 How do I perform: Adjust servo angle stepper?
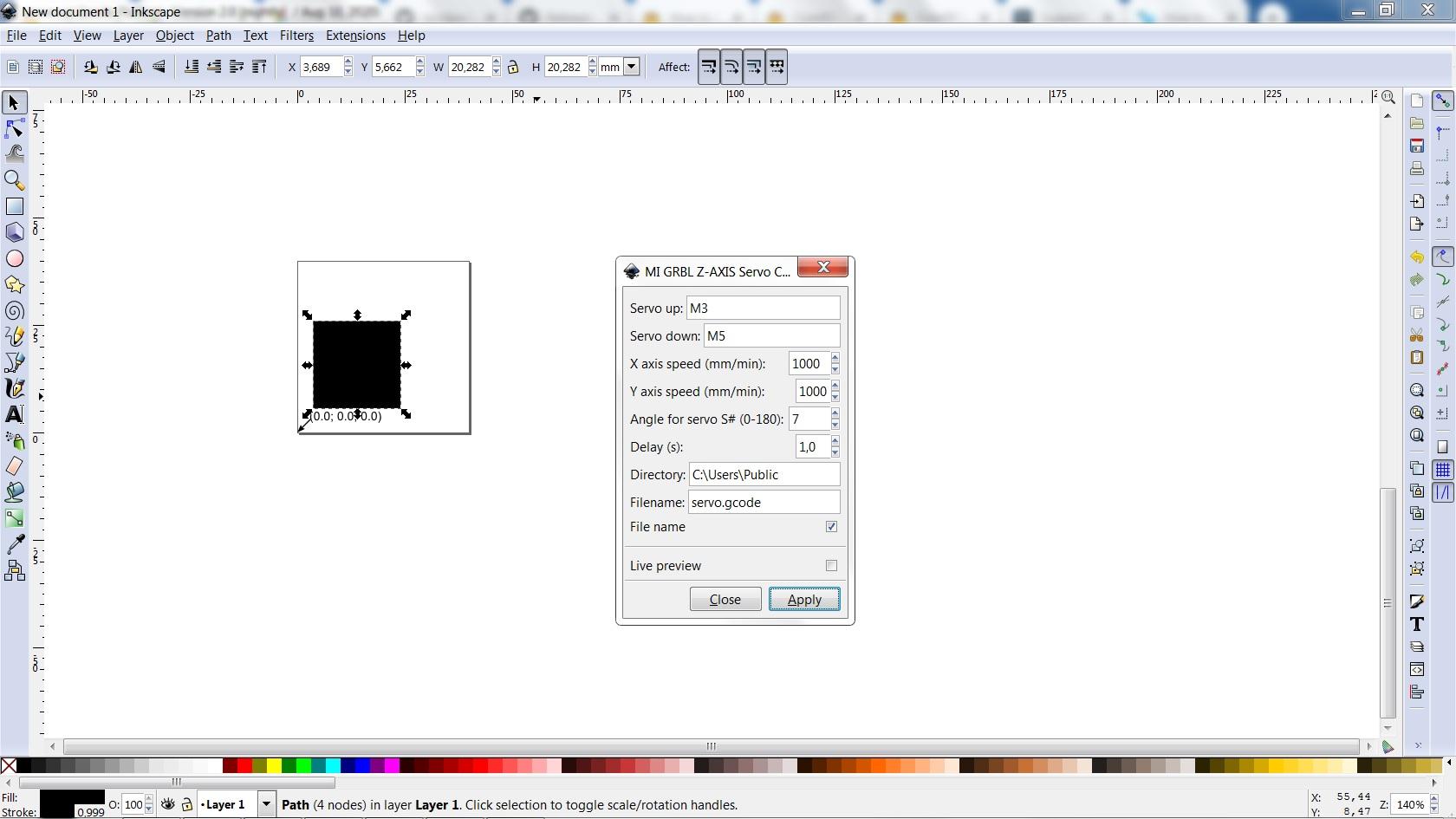835,419
